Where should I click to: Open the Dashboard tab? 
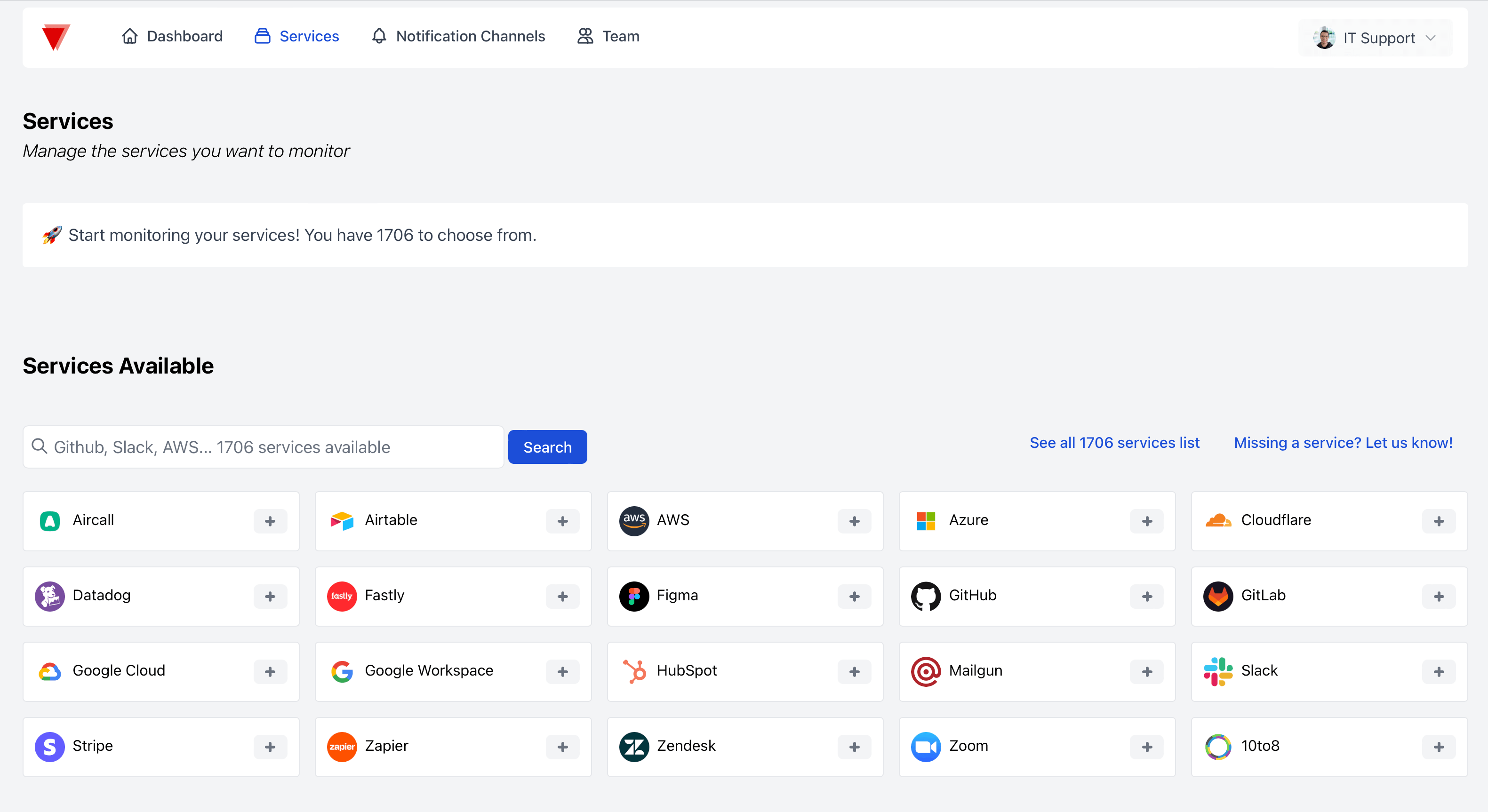[172, 36]
